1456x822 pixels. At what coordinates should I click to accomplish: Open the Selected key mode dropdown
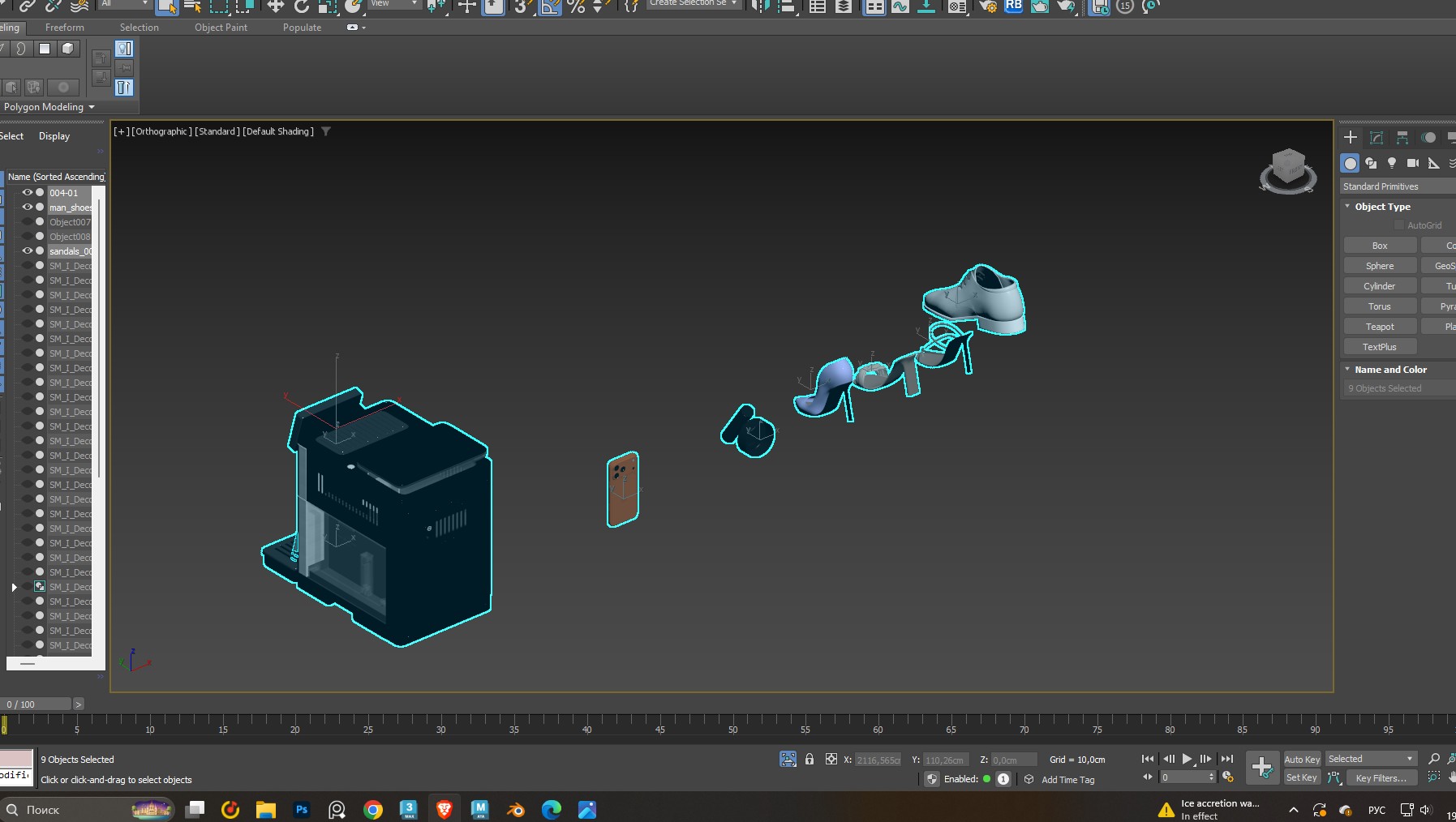(x=1371, y=759)
